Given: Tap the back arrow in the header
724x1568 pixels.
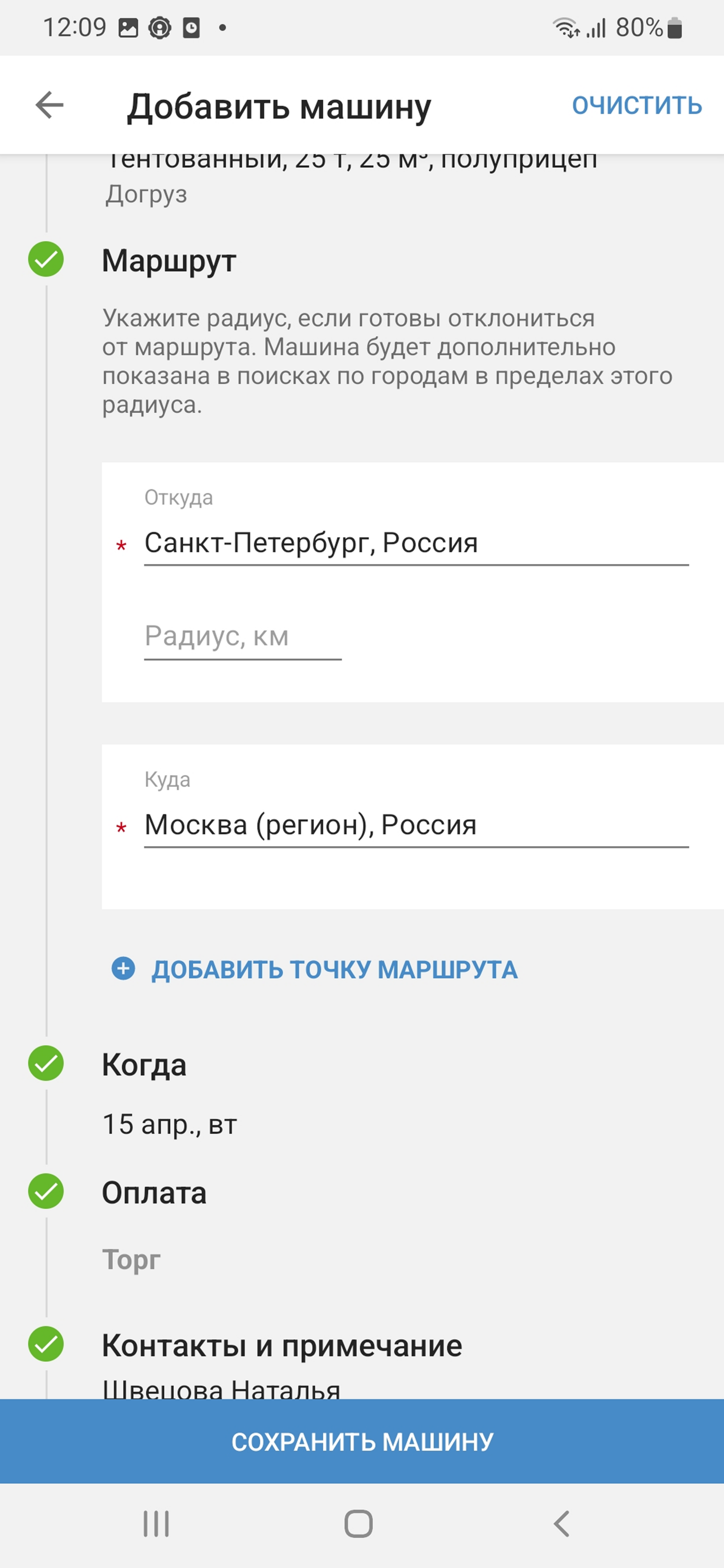Looking at the screenshot, I should coord(50,105).
